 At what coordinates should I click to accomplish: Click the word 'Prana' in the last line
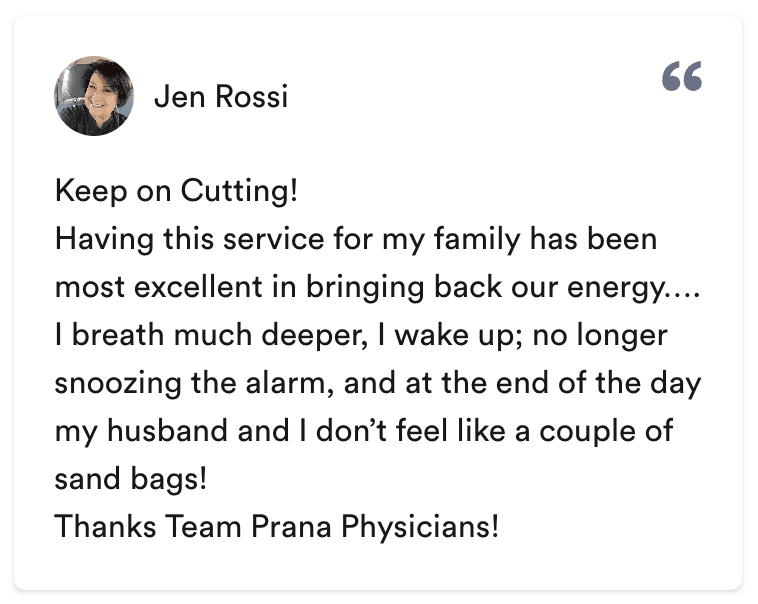304,526
